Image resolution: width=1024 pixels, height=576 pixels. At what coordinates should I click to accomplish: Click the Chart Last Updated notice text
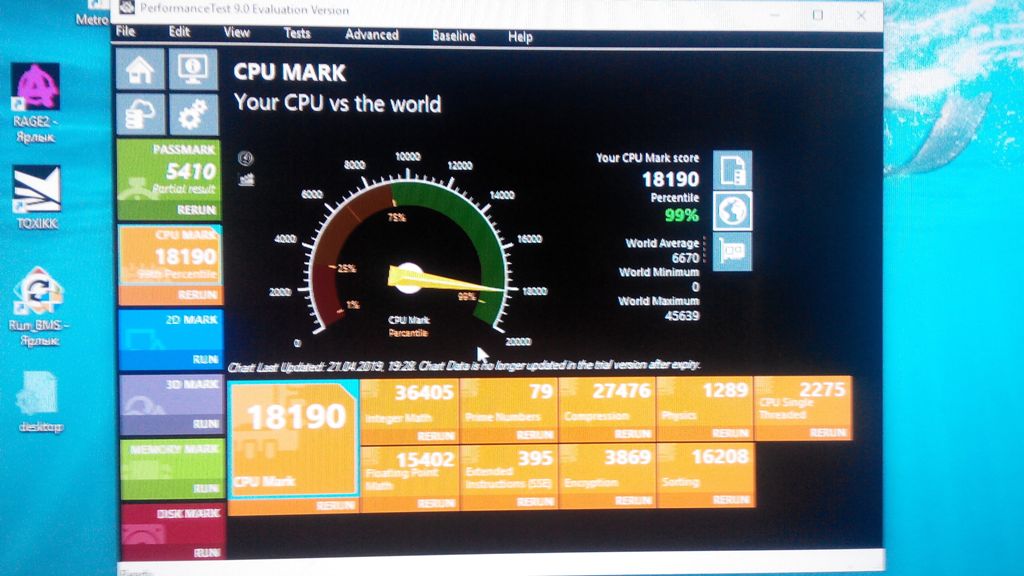click(x=464, y=365)
